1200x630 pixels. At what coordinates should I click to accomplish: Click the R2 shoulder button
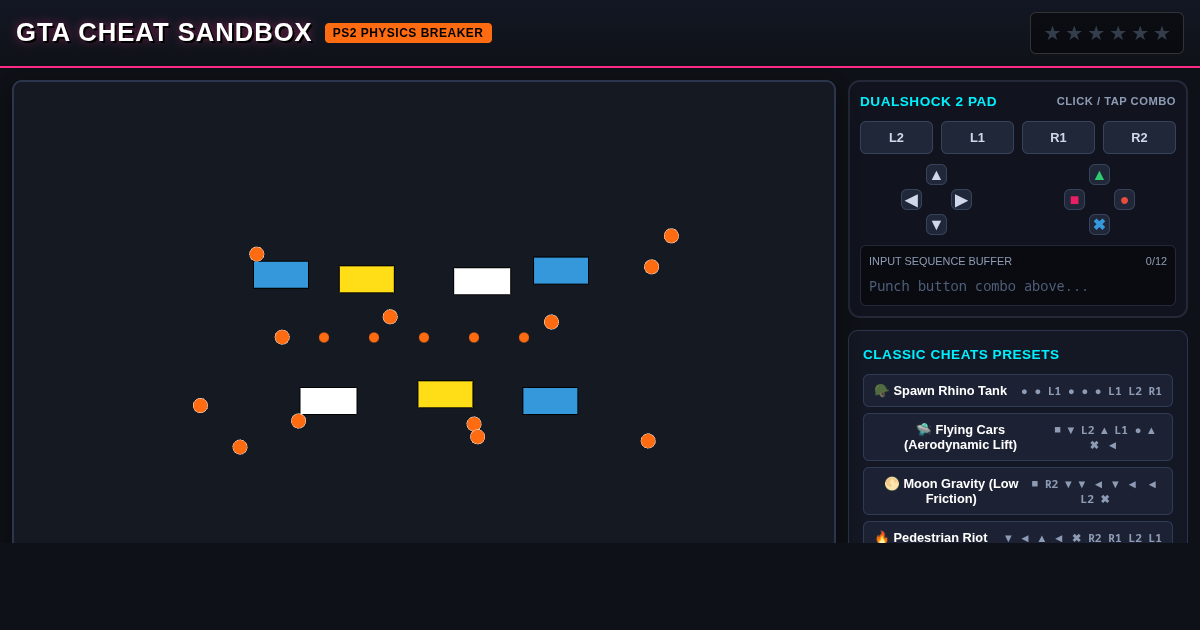(x=1139, y=138)
